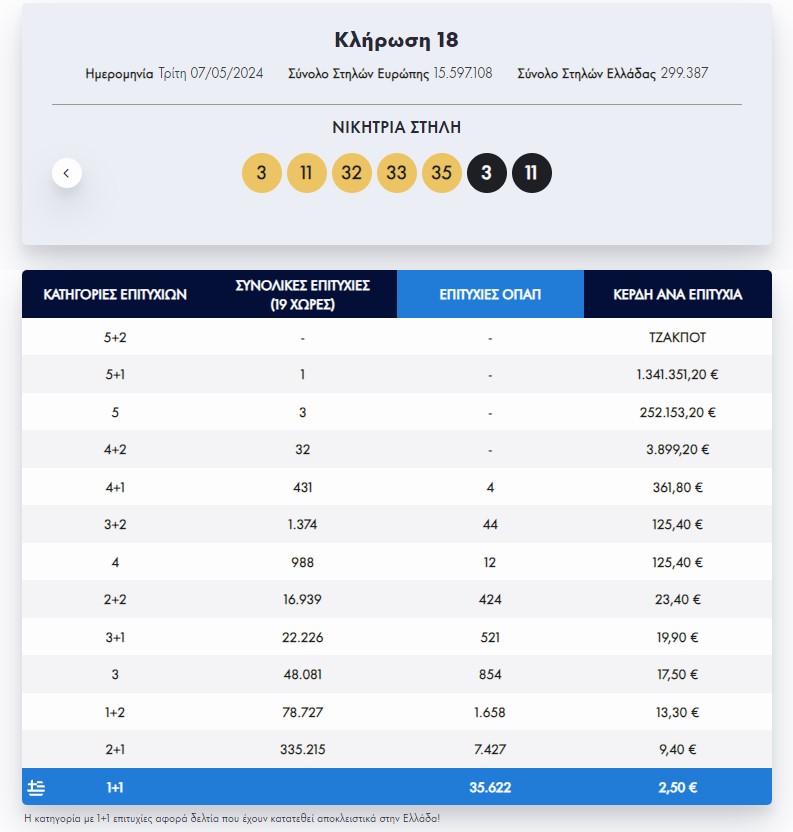Click the yellow ball numbered 33

click(396, 173)
